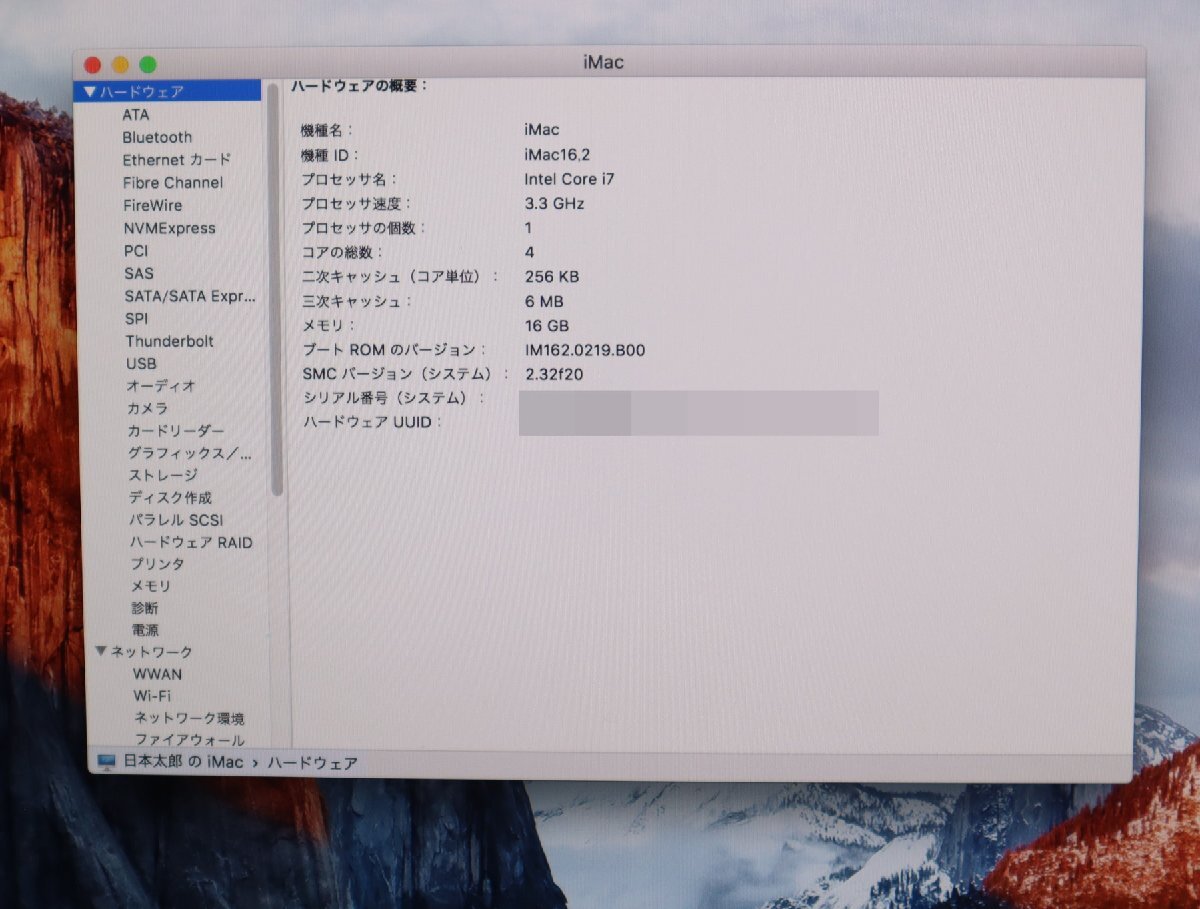Select NVMExpress in the sidebar
The height and width of the screenshot is (909, 1200).
tap(170, 228)
